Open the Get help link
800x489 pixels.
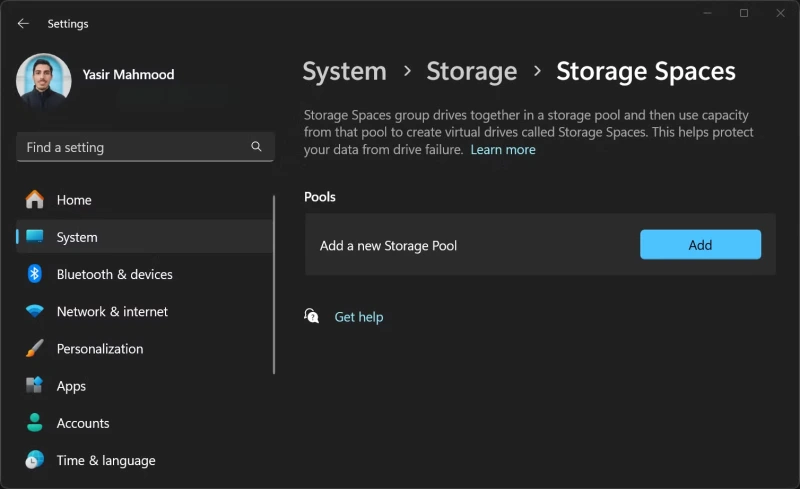click(359, 317)
